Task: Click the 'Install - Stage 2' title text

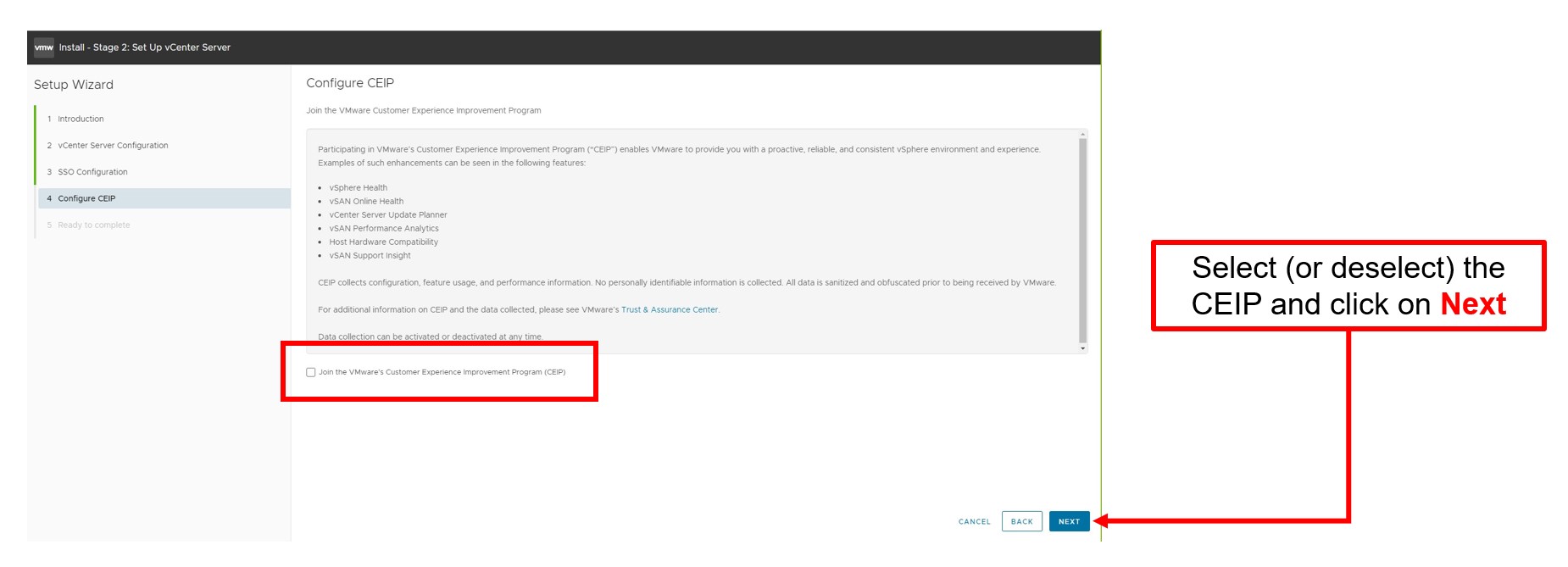Action: click(145, 47)
